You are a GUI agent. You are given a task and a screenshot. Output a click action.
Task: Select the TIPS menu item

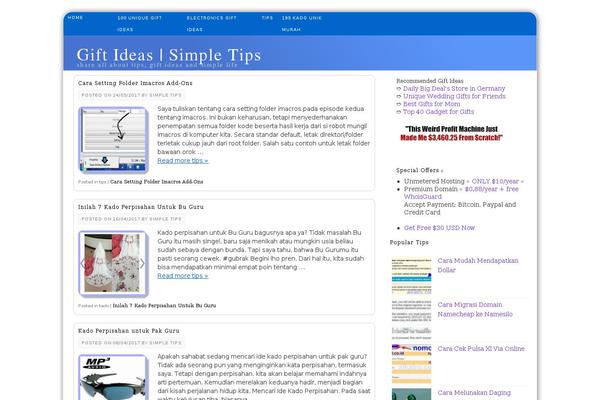pyautogui.click(x=267, y=18)
